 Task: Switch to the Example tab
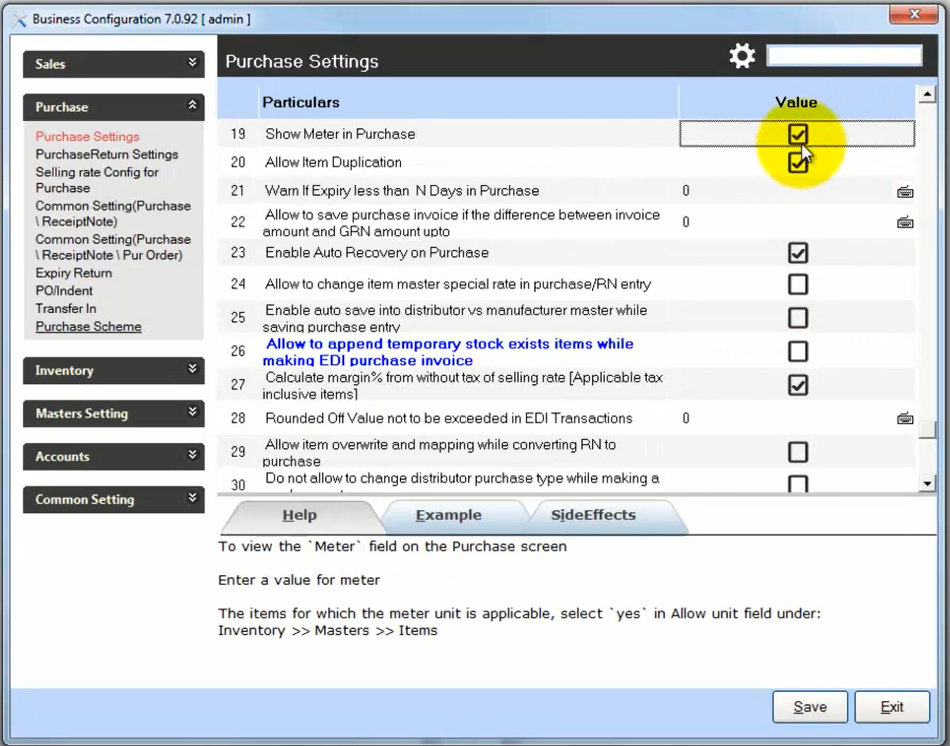point(448,516)
